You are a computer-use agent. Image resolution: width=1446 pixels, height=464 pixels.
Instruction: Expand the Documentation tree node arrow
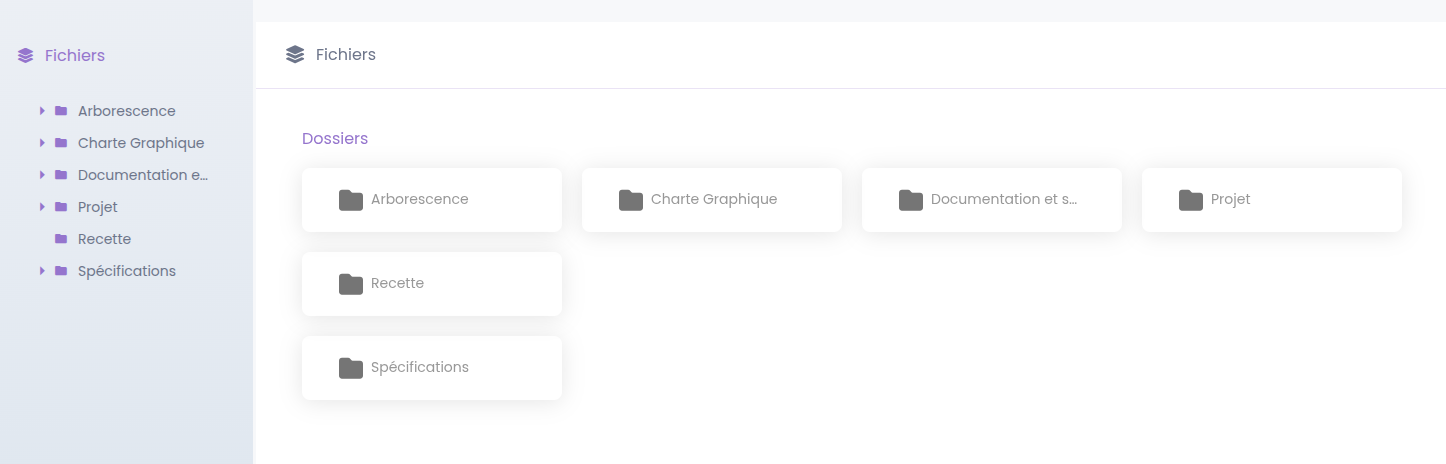pyautogui.click(x=42, y=175)
